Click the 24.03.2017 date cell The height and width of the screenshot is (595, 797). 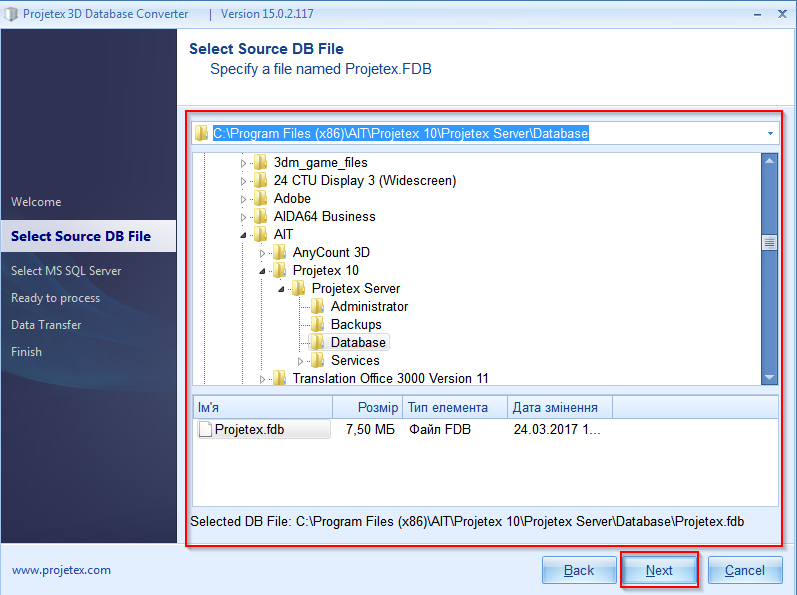click(x=557, y=429)
